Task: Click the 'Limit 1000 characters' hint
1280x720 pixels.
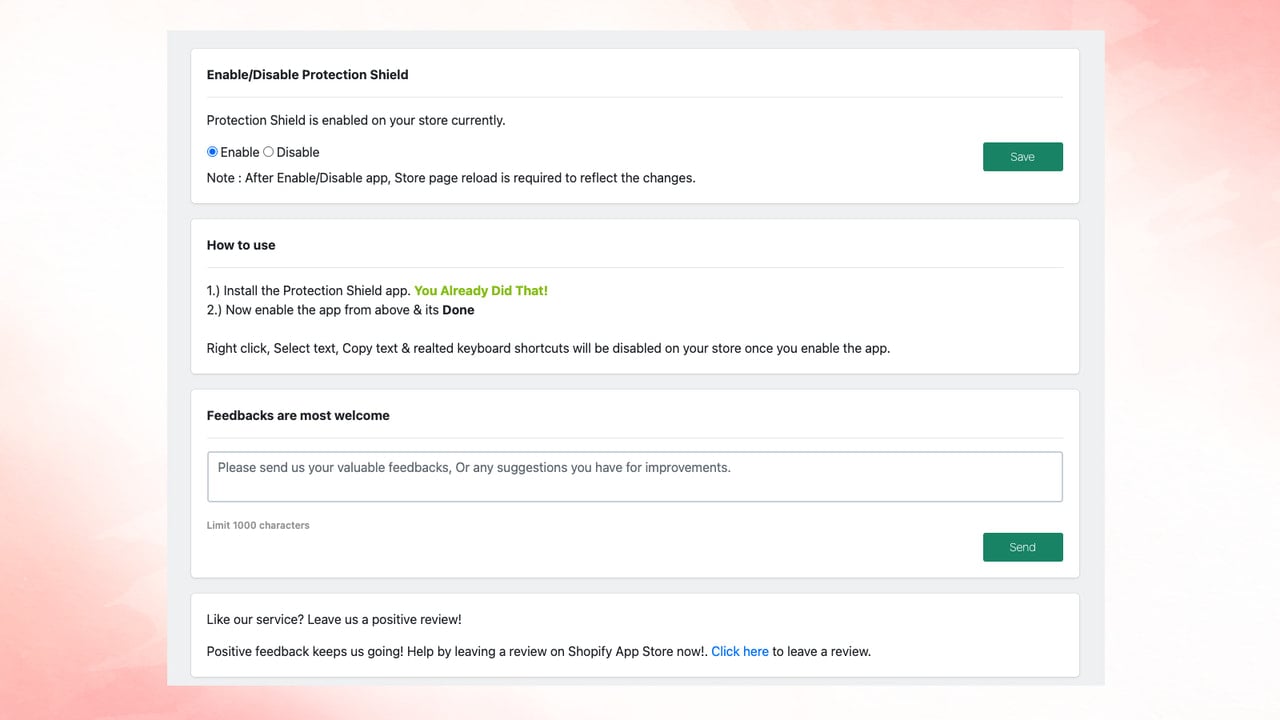Action: tap(258, 525)
